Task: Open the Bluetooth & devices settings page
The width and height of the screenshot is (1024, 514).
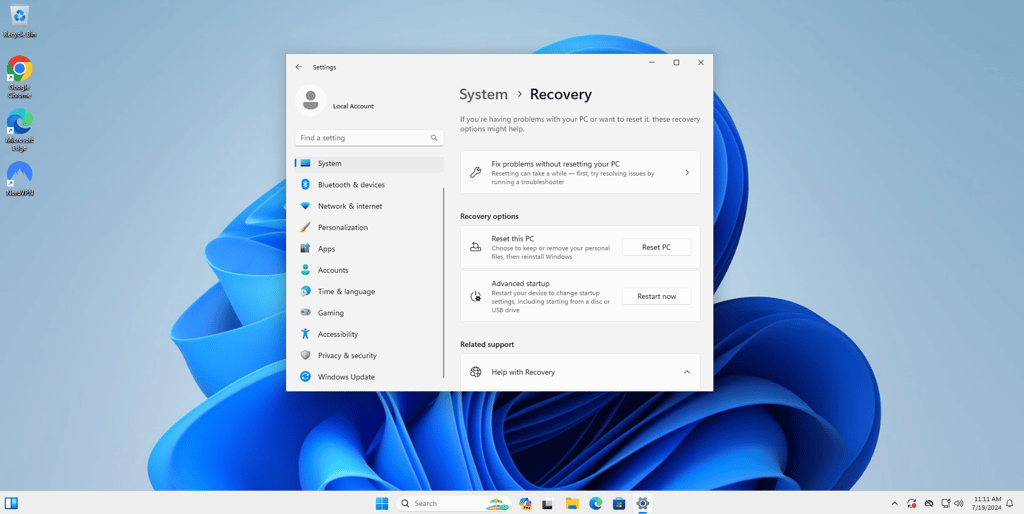Action: click(370, 185)
